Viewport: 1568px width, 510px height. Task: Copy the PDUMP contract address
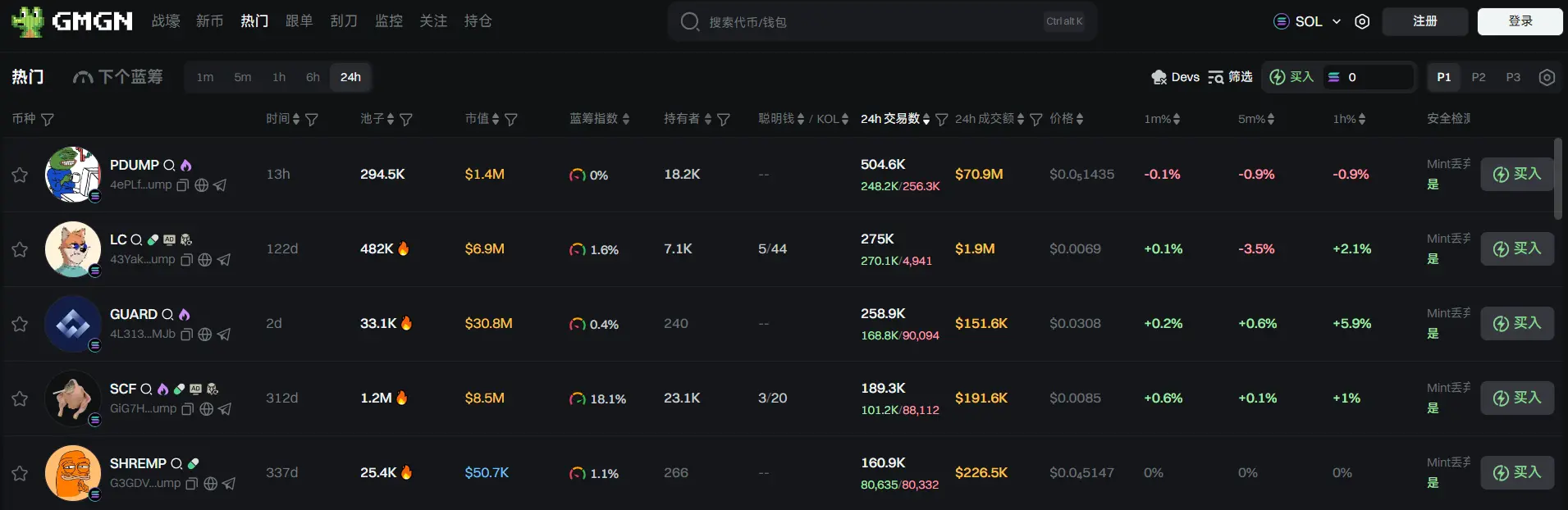coord(183,185)
